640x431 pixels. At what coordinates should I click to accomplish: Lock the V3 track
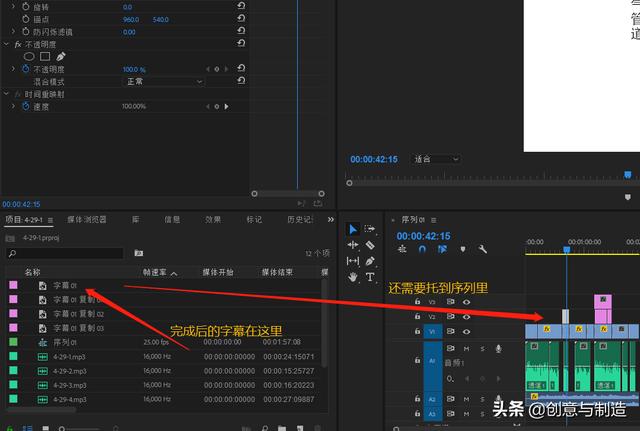pyautogui.click(x=417, y=302)
